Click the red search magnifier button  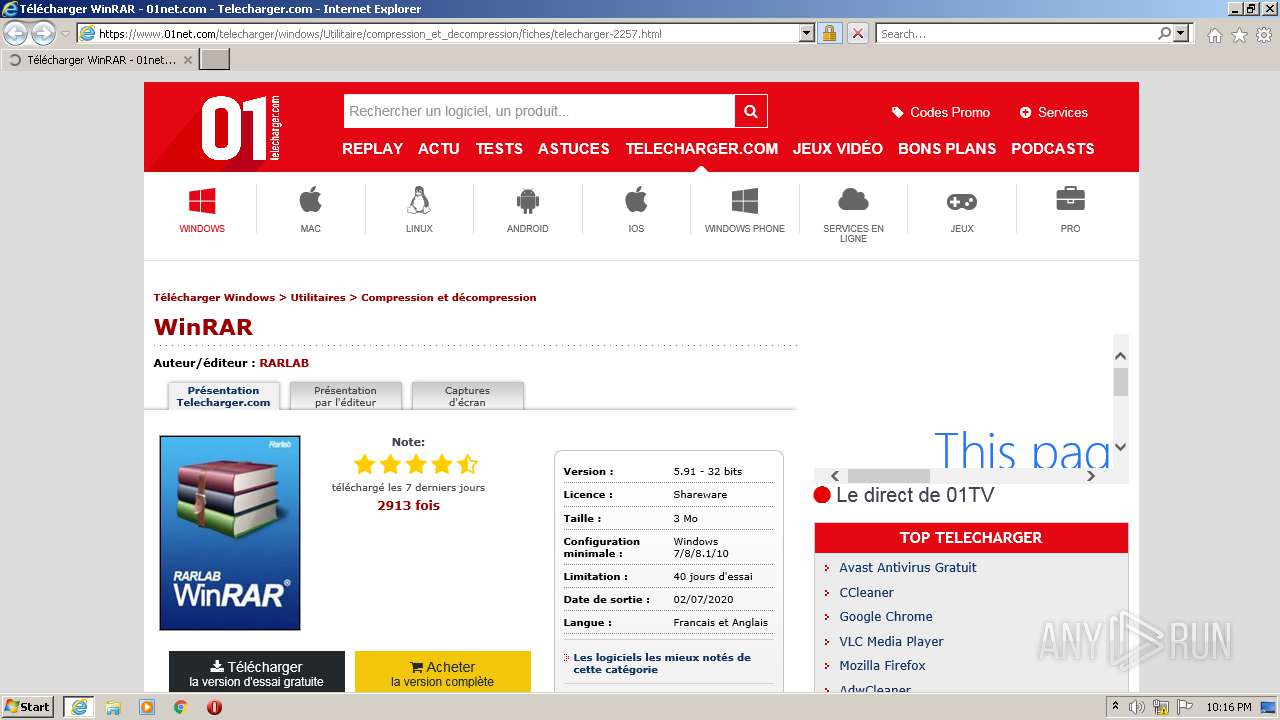[751, 111]
